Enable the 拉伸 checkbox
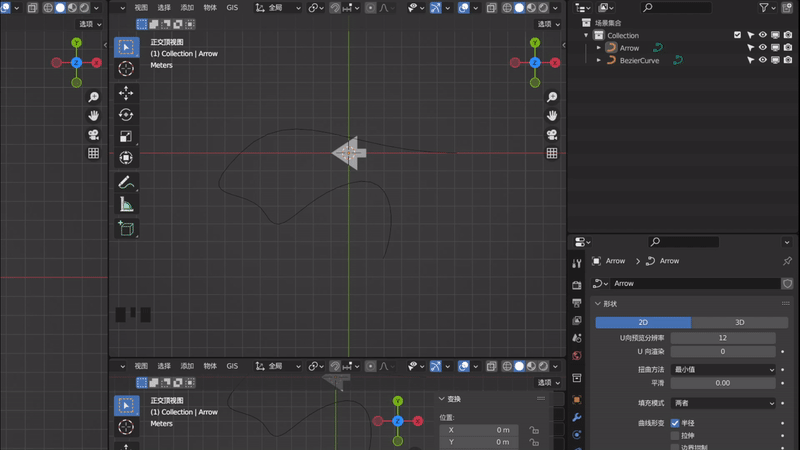Screen dimensions: 800x450 (675, 435)
